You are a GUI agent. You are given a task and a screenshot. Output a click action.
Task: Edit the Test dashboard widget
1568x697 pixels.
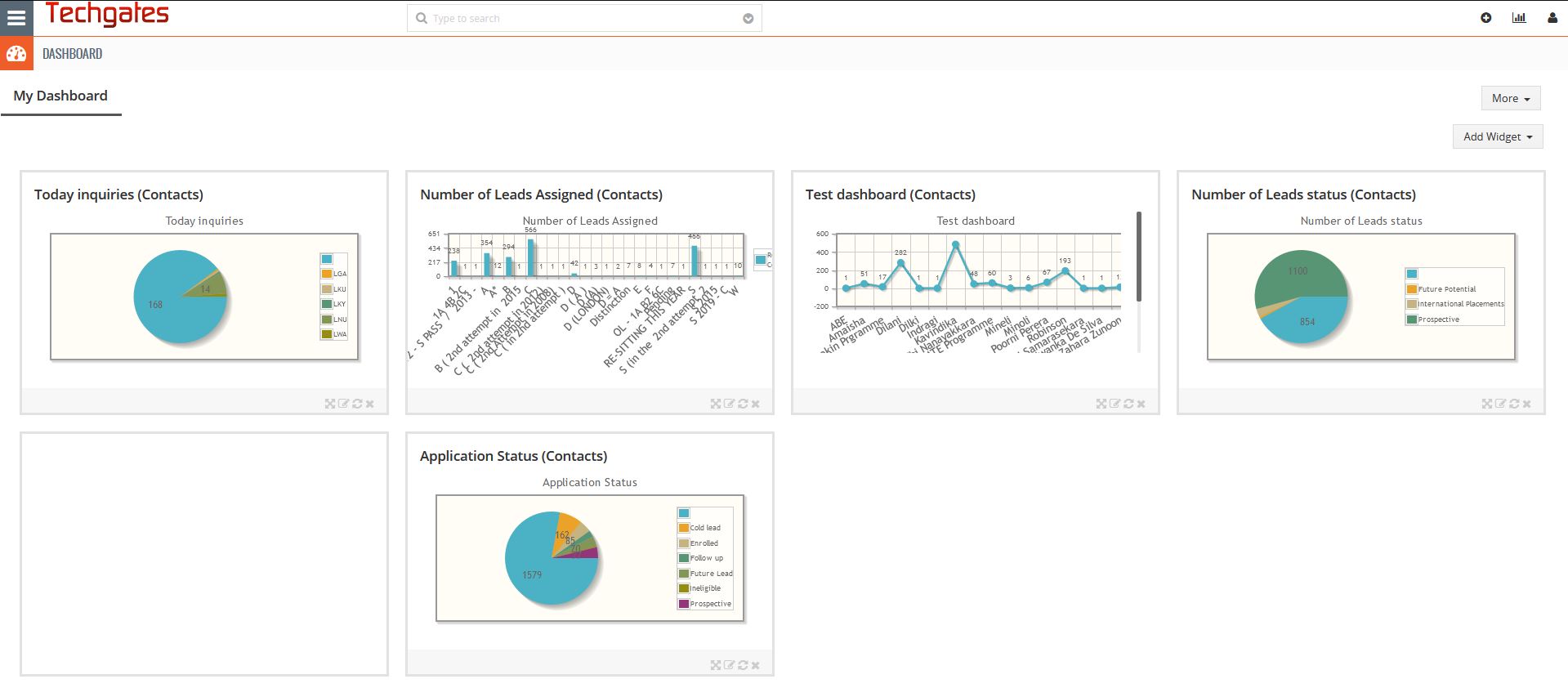tap(1115, 404)
